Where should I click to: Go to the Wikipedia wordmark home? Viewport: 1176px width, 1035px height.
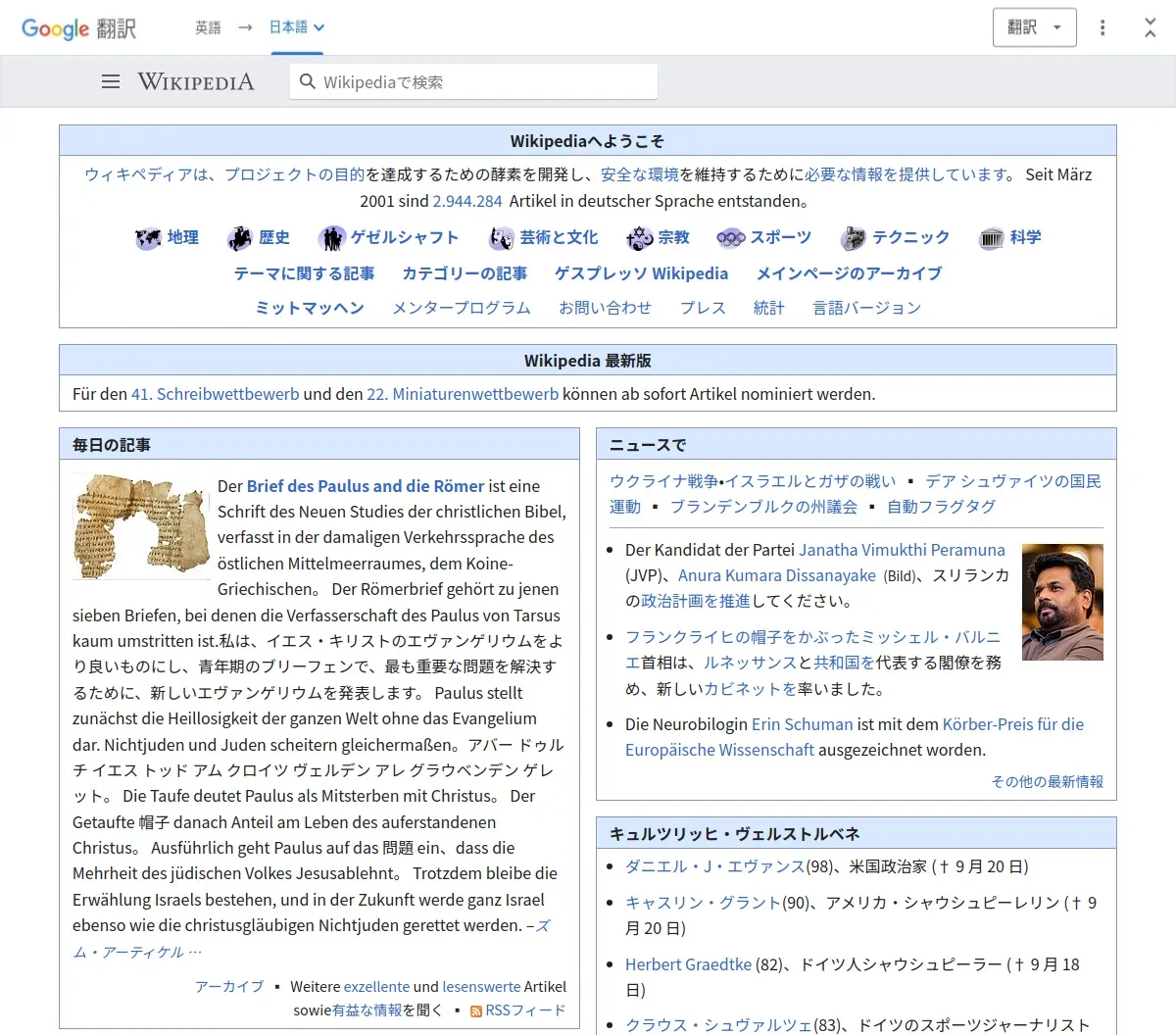[x=196, y=82]
